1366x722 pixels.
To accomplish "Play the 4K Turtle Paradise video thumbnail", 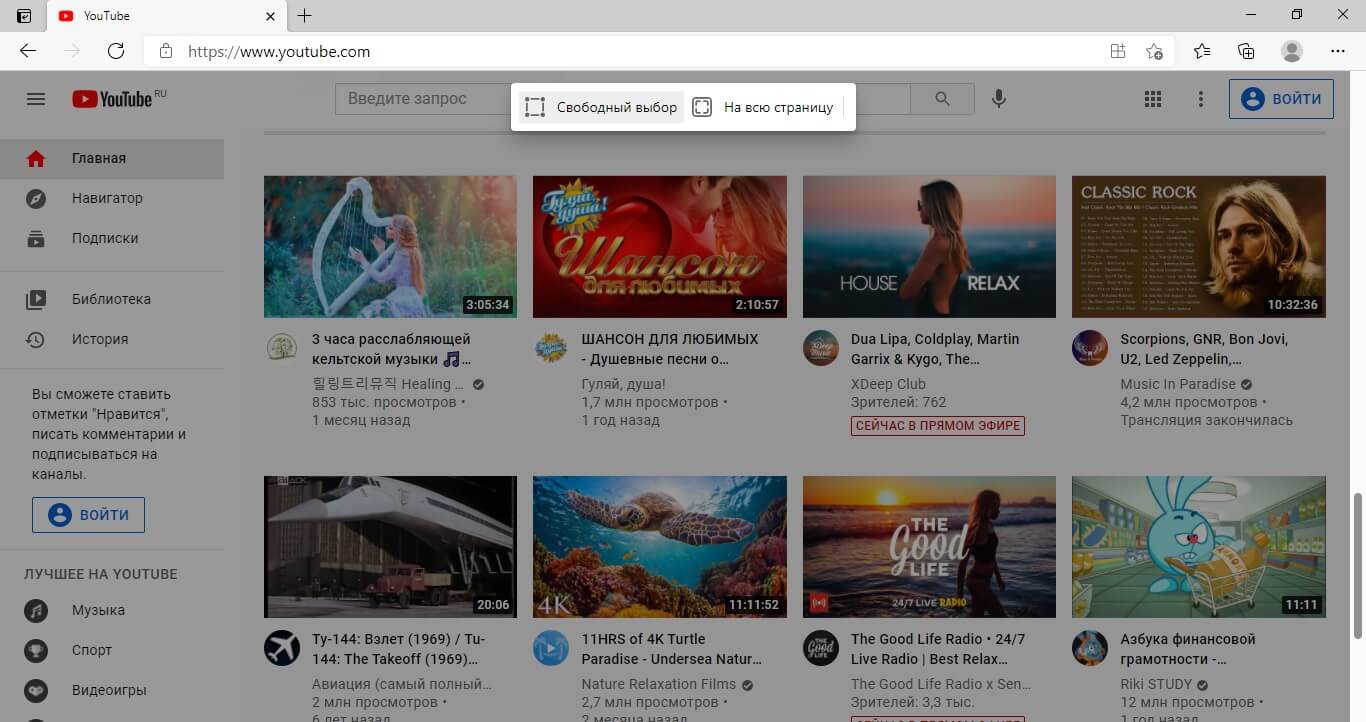I will [659, 546].
